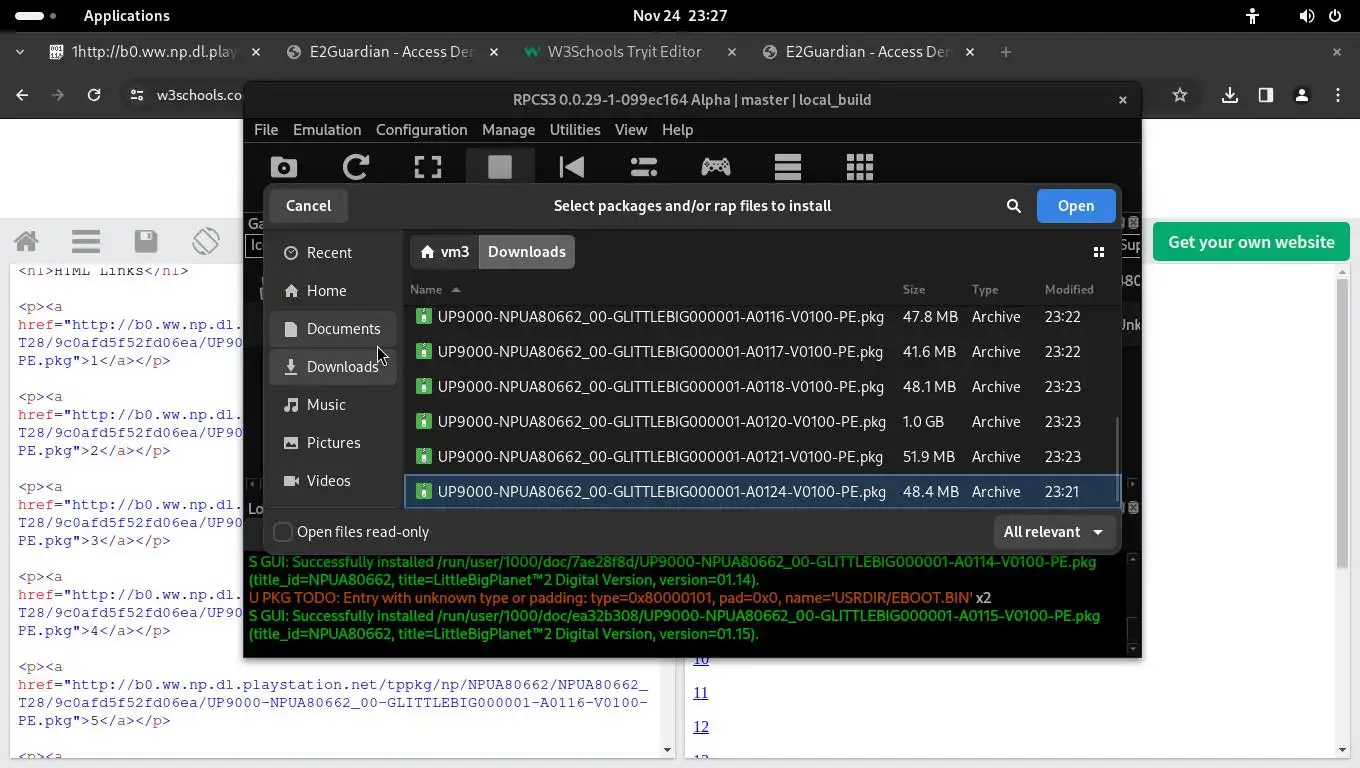Click the W3Schools home icon
The width and height of the screenshot is (1360, 768).
26,241
